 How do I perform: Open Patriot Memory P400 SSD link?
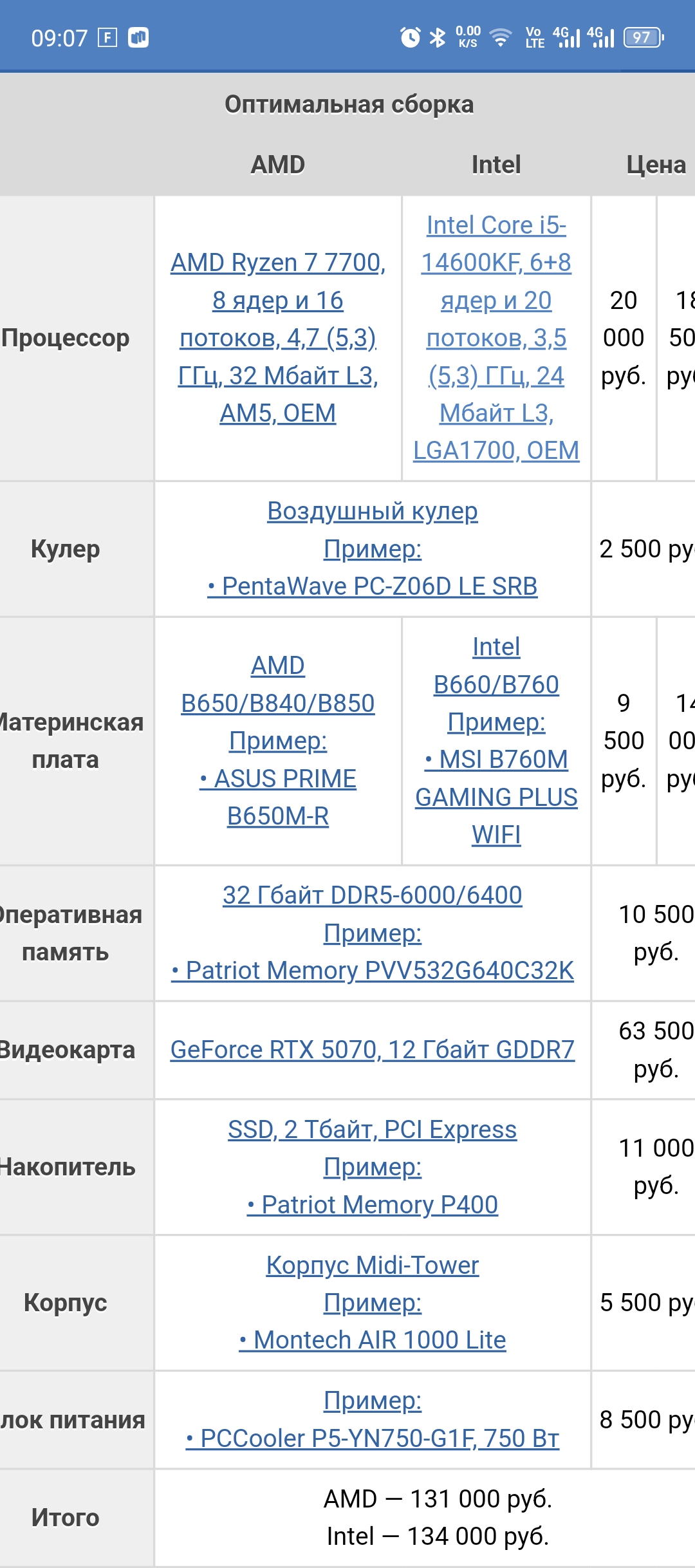pyautogui.click(x=373, y=1205)
